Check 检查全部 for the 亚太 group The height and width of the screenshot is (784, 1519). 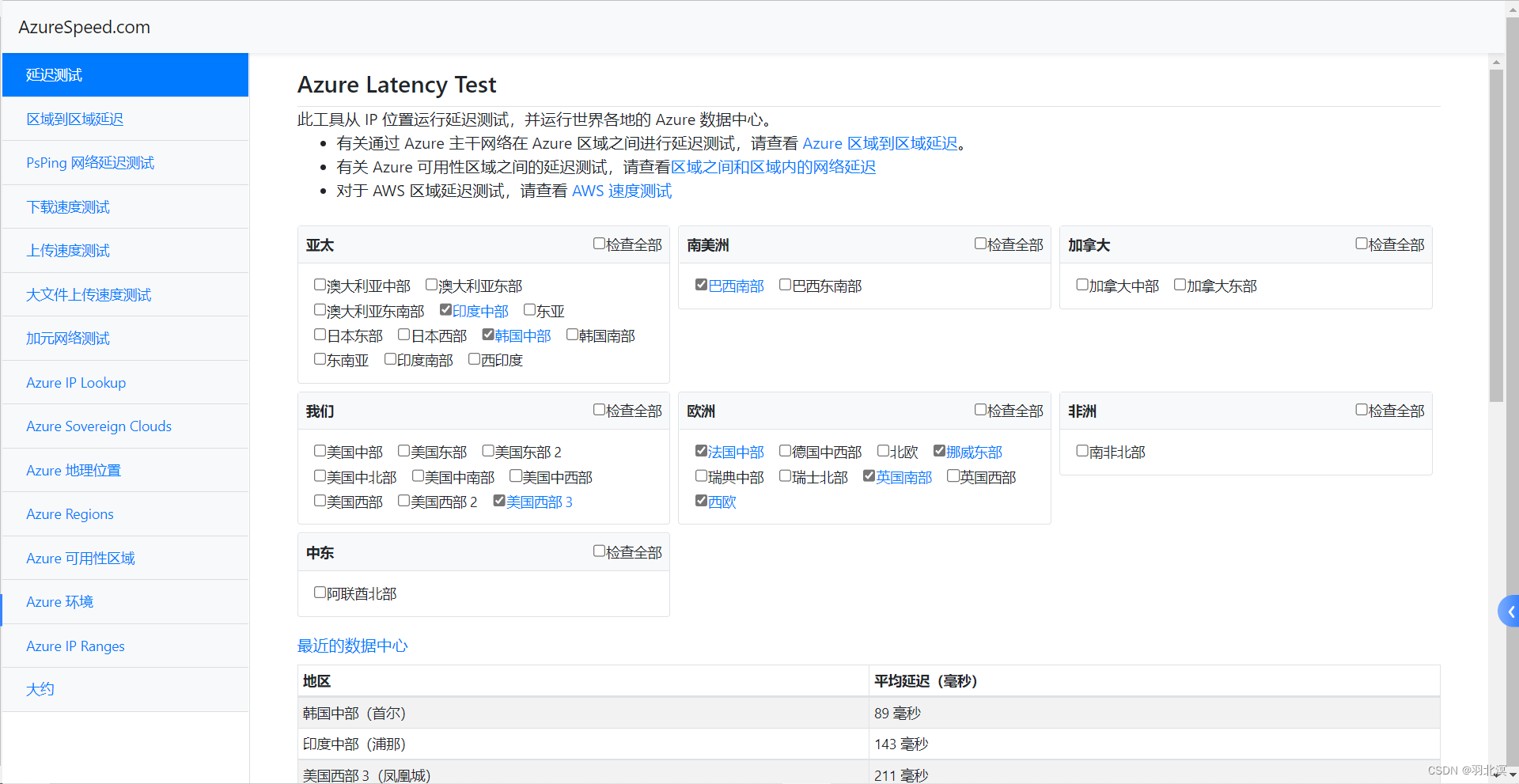coord(599,244)
